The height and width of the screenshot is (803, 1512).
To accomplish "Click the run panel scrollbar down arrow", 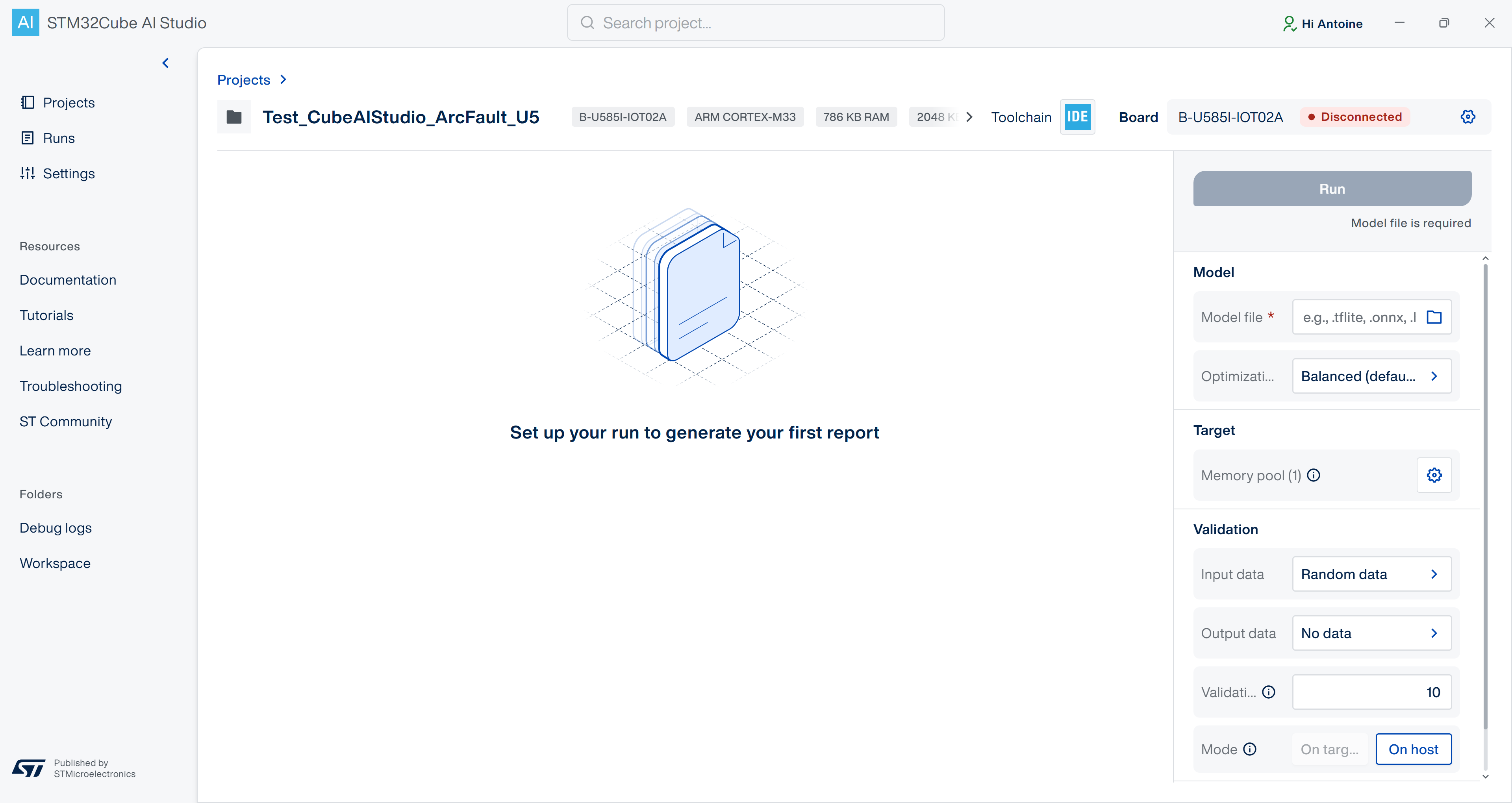I will (1485, 776).
